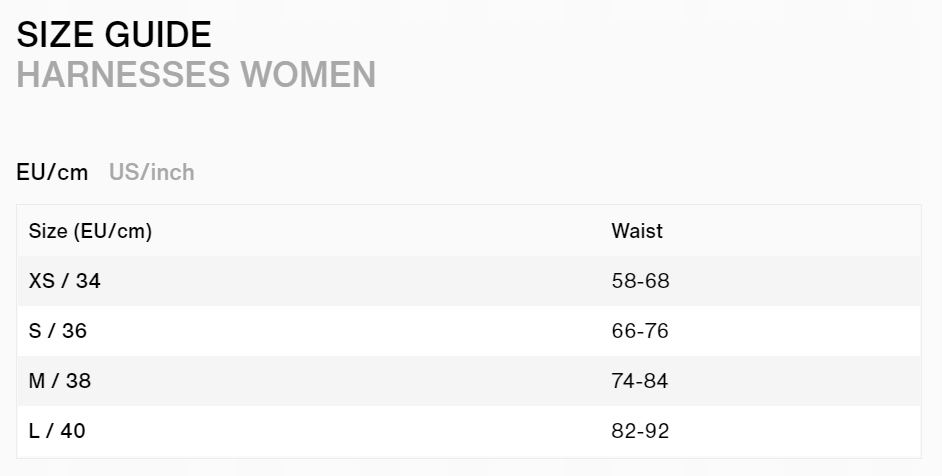Click the 66-76 waist value
942x476 pixels.
pyautogui.click(x=640, y=331)
